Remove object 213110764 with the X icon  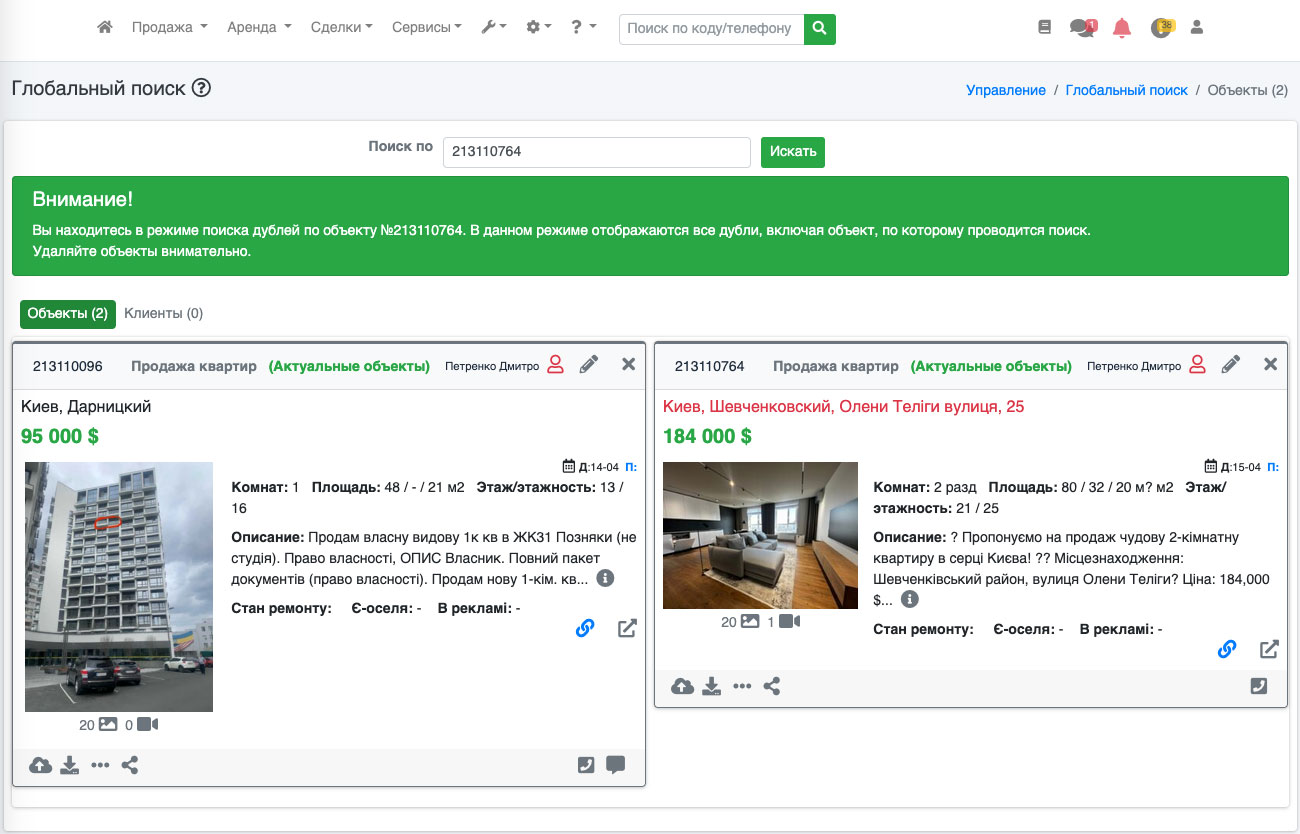coord(1270,365)
